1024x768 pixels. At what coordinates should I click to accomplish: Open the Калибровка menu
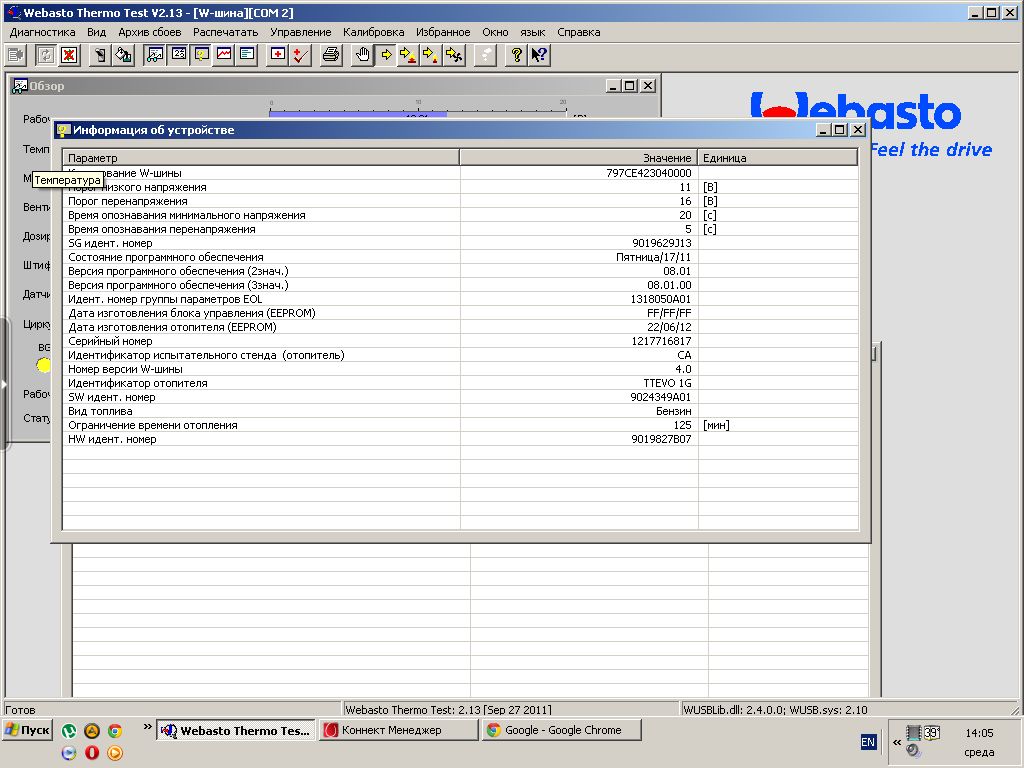click(x=374, y=32)
